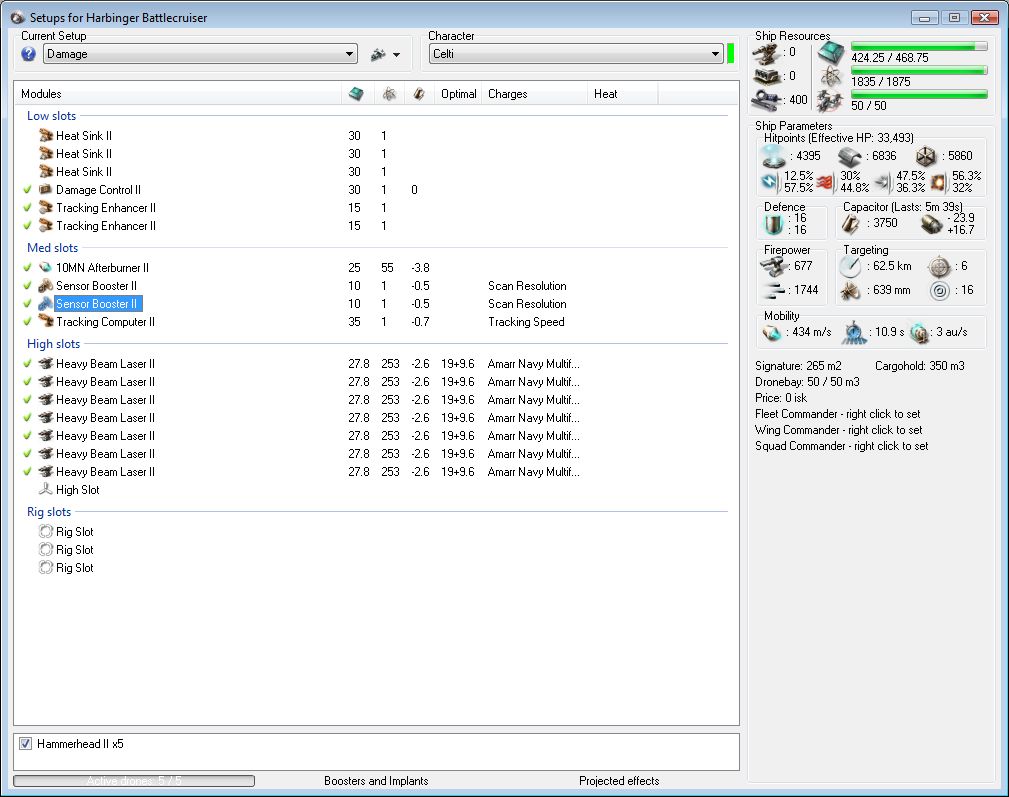
Task: Toggle the Damage Control II active checkmark
Action: pos(27,190)
